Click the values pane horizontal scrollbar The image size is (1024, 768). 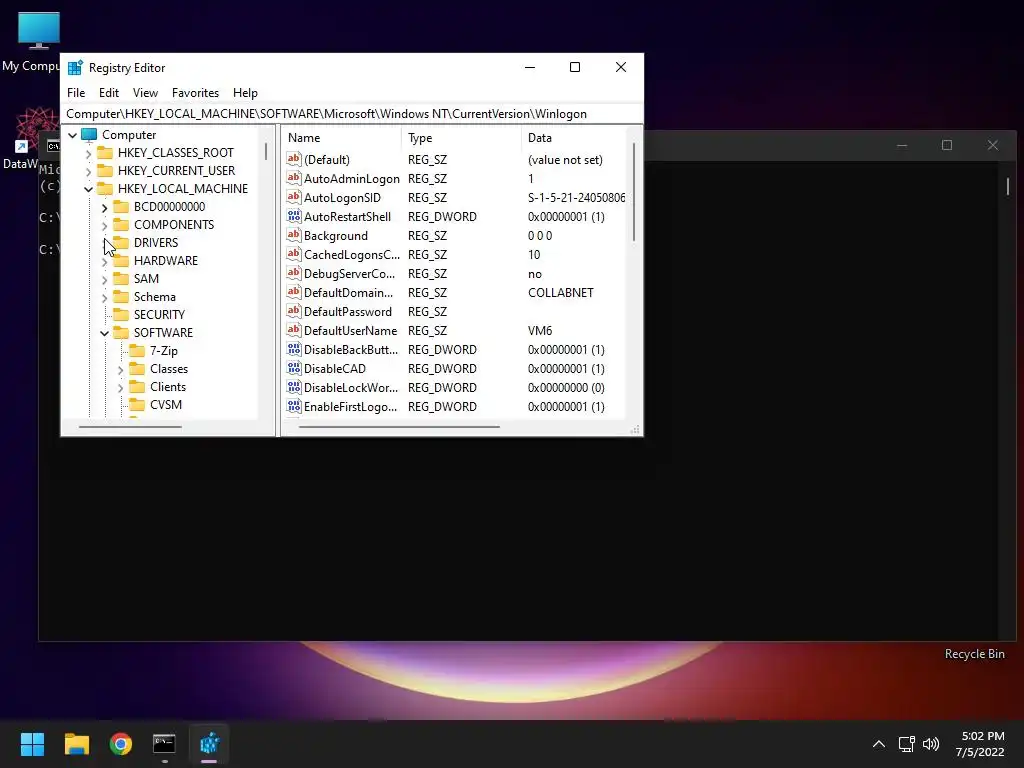(x=399, y=427)
